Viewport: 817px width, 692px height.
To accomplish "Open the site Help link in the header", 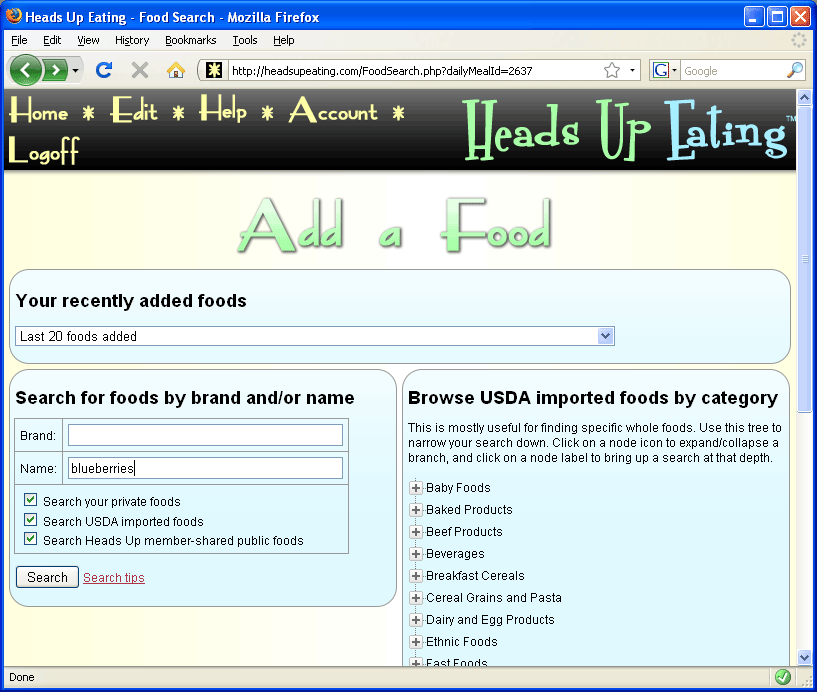I will point(223,109).
